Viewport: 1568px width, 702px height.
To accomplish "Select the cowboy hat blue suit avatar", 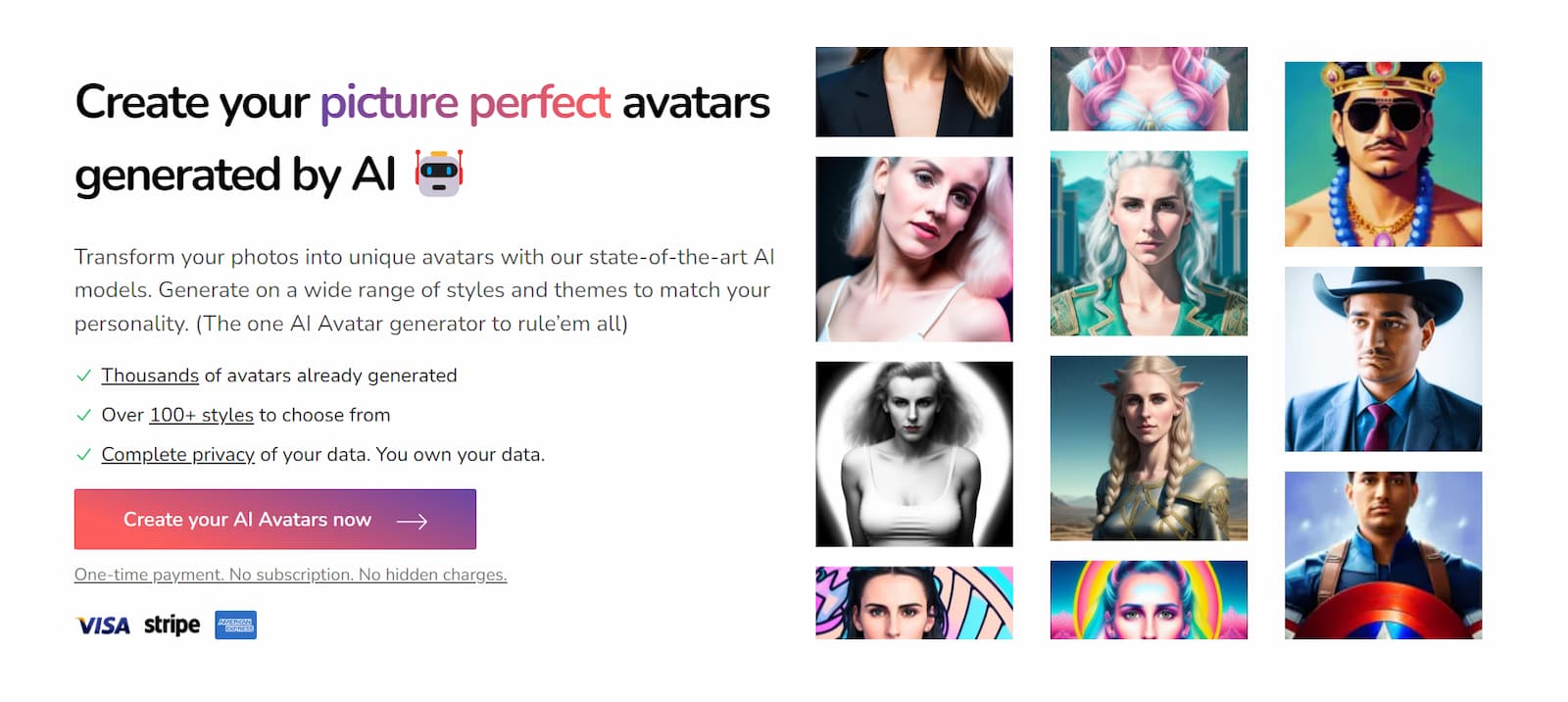I will click(1383, 359).
